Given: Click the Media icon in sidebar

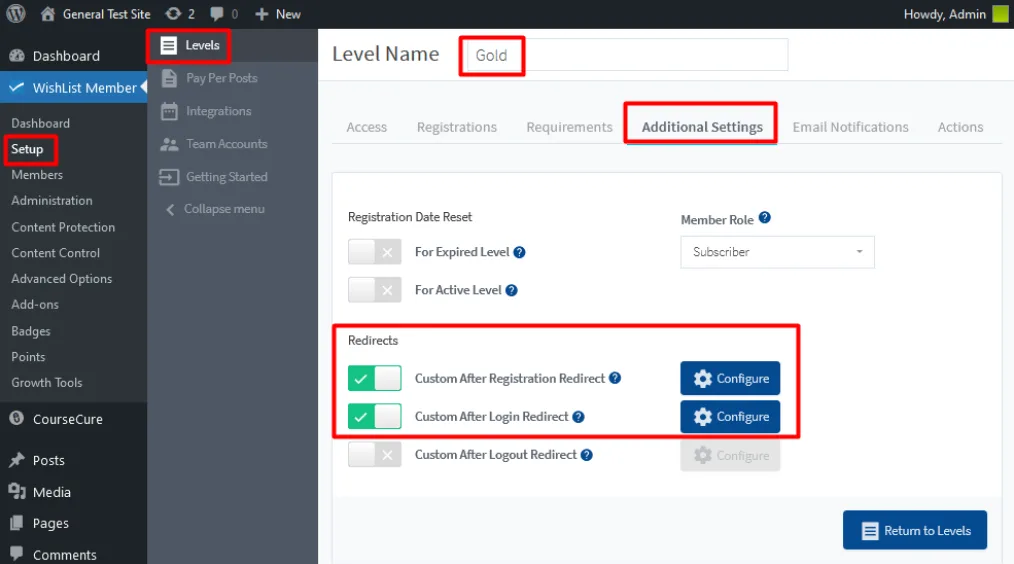Looking at the screenshot, I should (17, 492).
